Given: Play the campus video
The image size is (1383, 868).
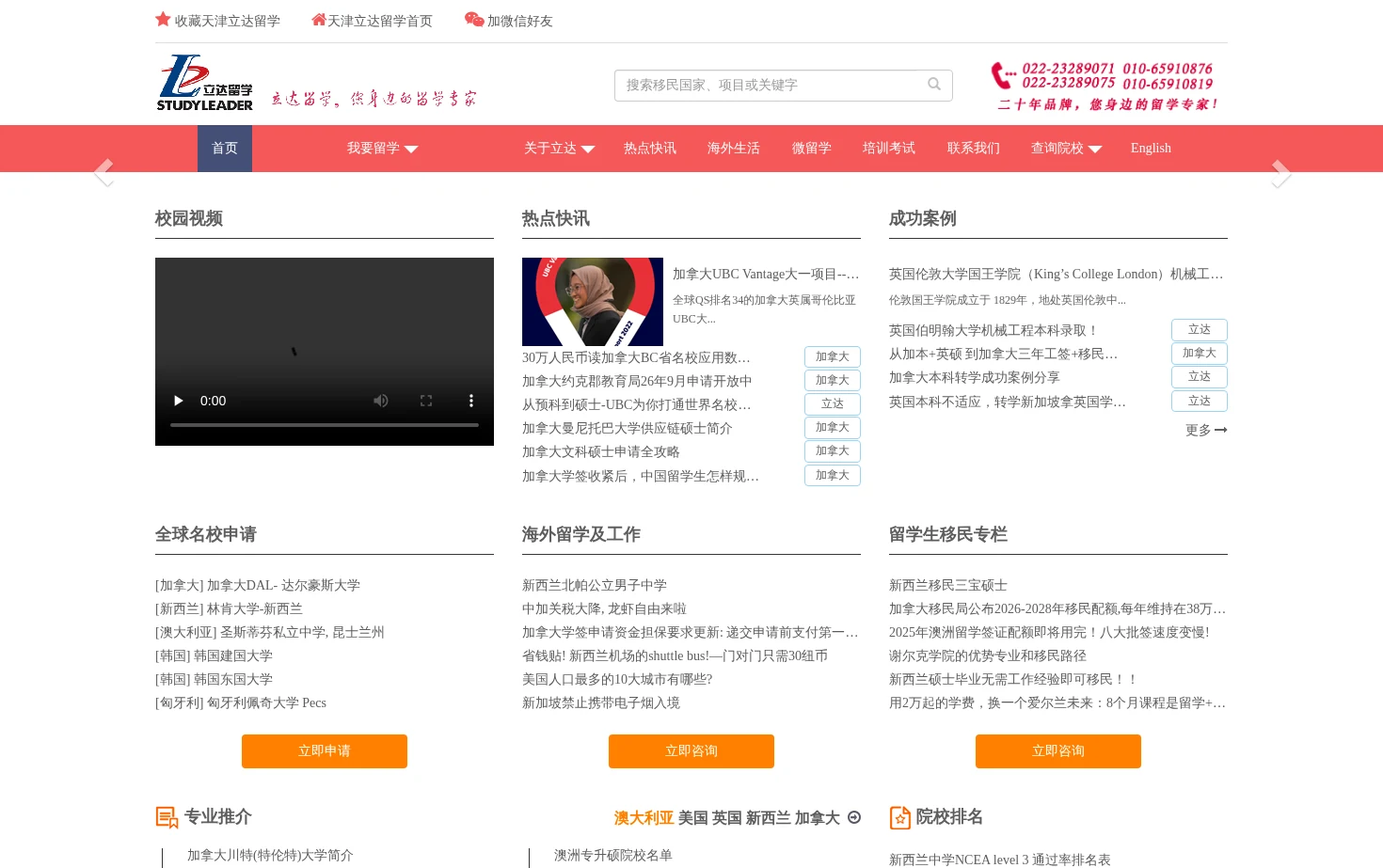Looking at the screenshot, I should pyautogui.click(x=178, y=401).
